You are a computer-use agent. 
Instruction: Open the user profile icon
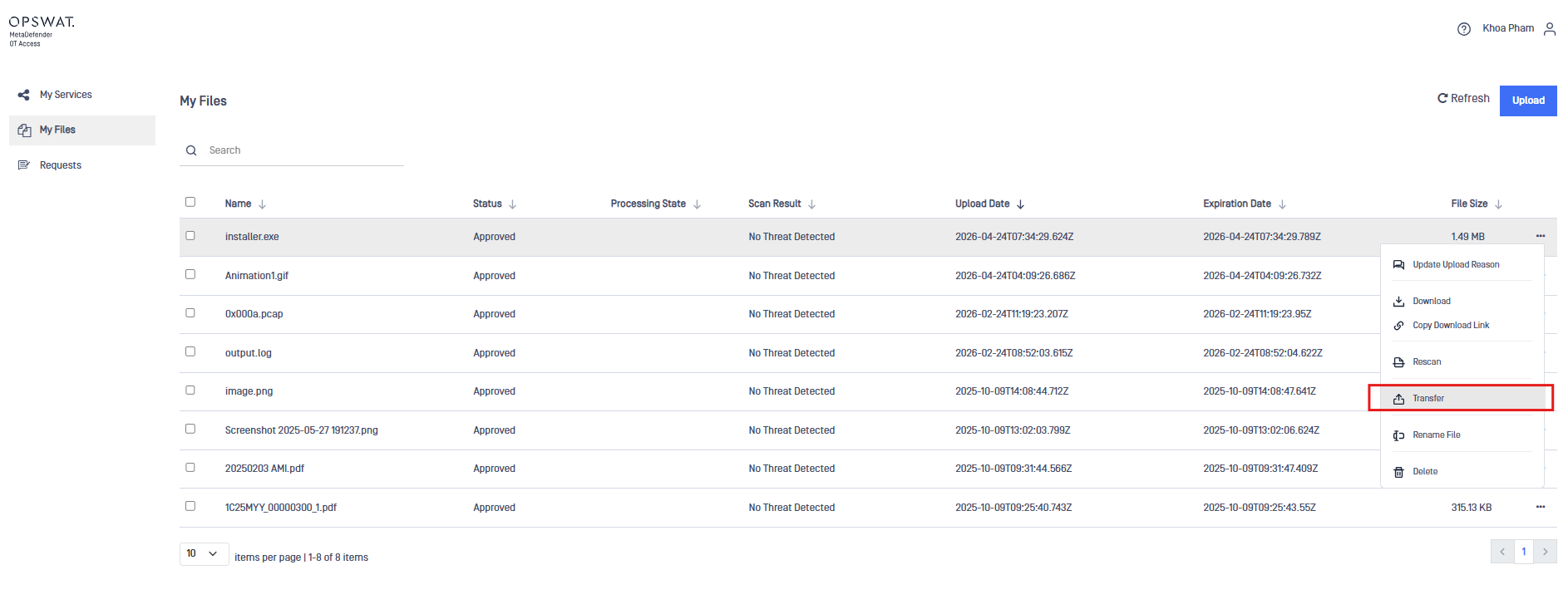[1550, 29]
